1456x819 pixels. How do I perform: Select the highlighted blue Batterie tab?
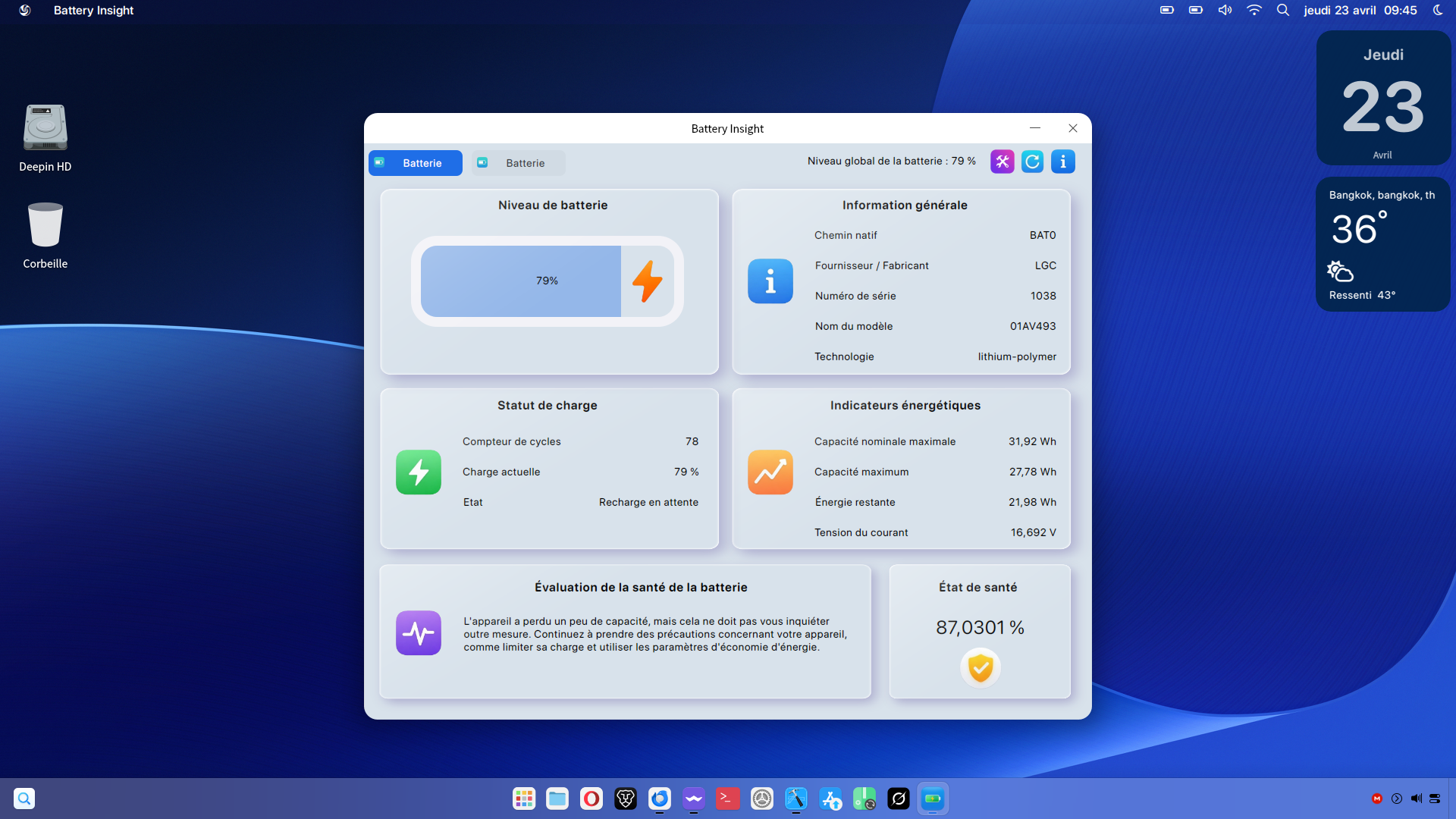[416, 163]
